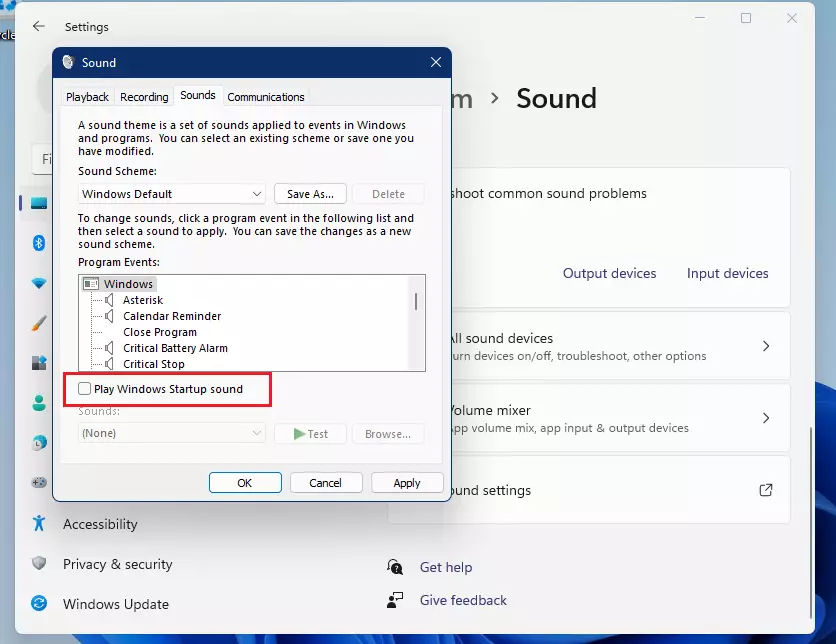Click the speaker icon beside Calendar Reminder

tap(109, 316)
